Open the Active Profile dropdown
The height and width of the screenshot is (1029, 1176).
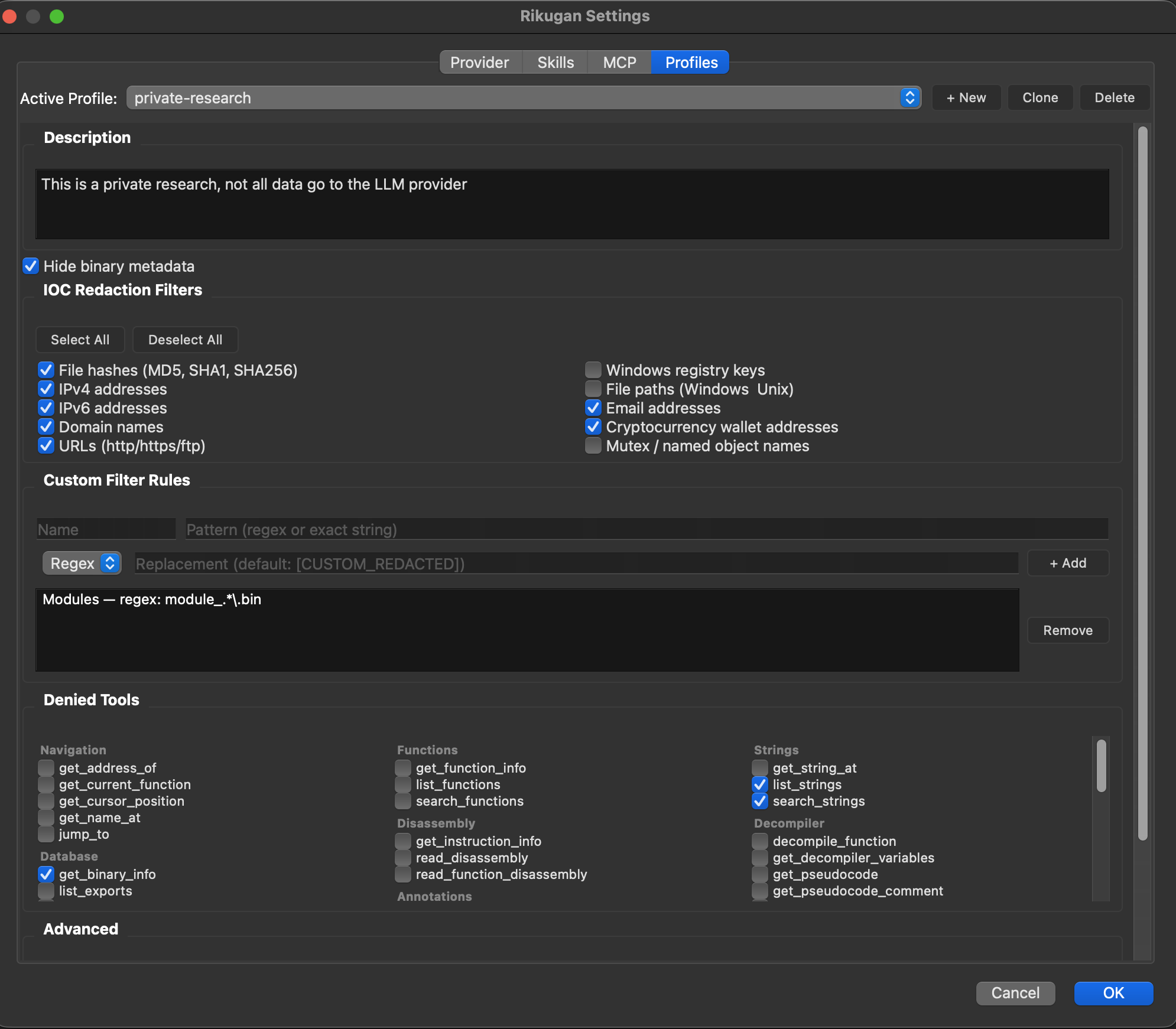click(x=909, y=97)
